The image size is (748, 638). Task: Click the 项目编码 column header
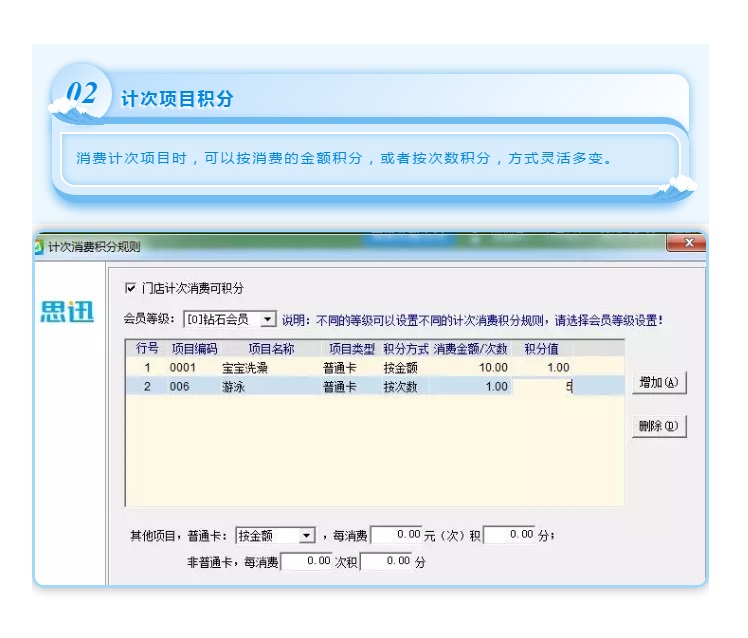194,348
